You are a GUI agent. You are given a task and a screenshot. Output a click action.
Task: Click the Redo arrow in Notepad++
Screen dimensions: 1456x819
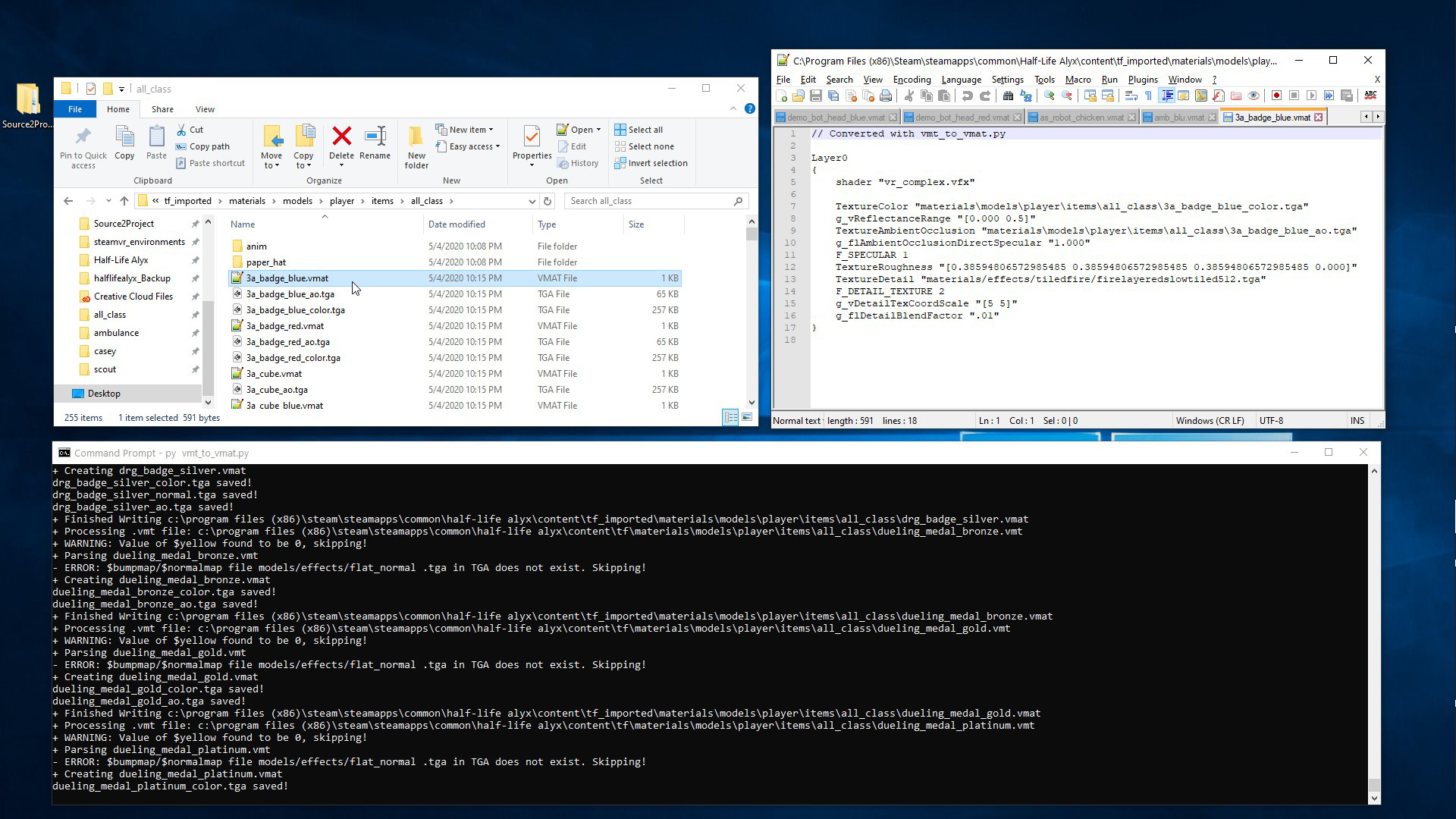[x=985, y=96]
